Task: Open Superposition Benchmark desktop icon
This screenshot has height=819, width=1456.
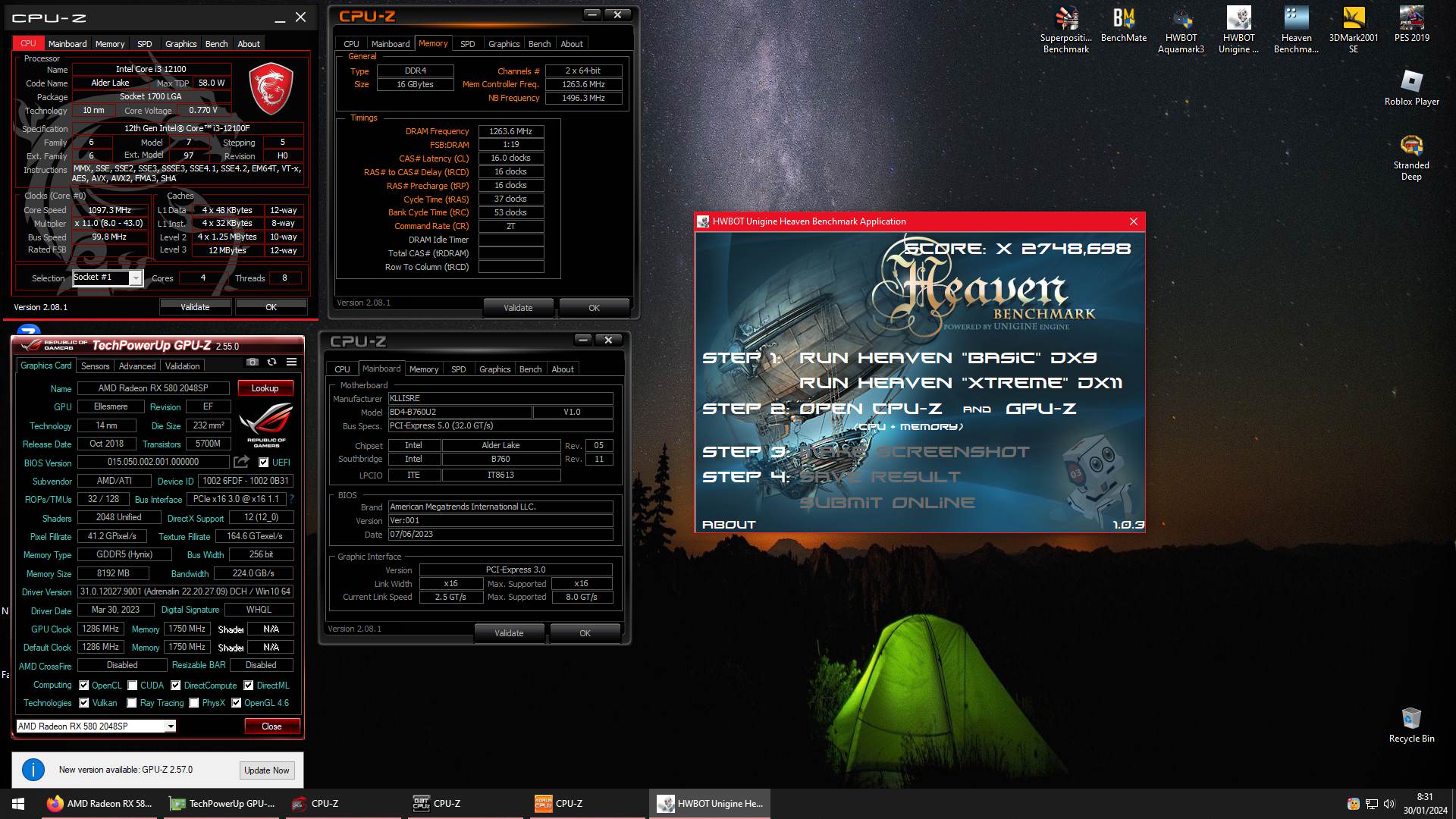Action: point(1066,30)
